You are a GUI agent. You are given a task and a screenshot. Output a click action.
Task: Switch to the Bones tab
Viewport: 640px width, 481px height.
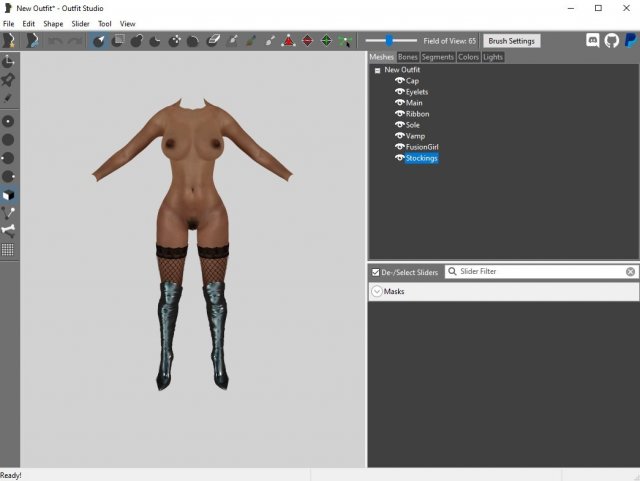tap(407, 57)
